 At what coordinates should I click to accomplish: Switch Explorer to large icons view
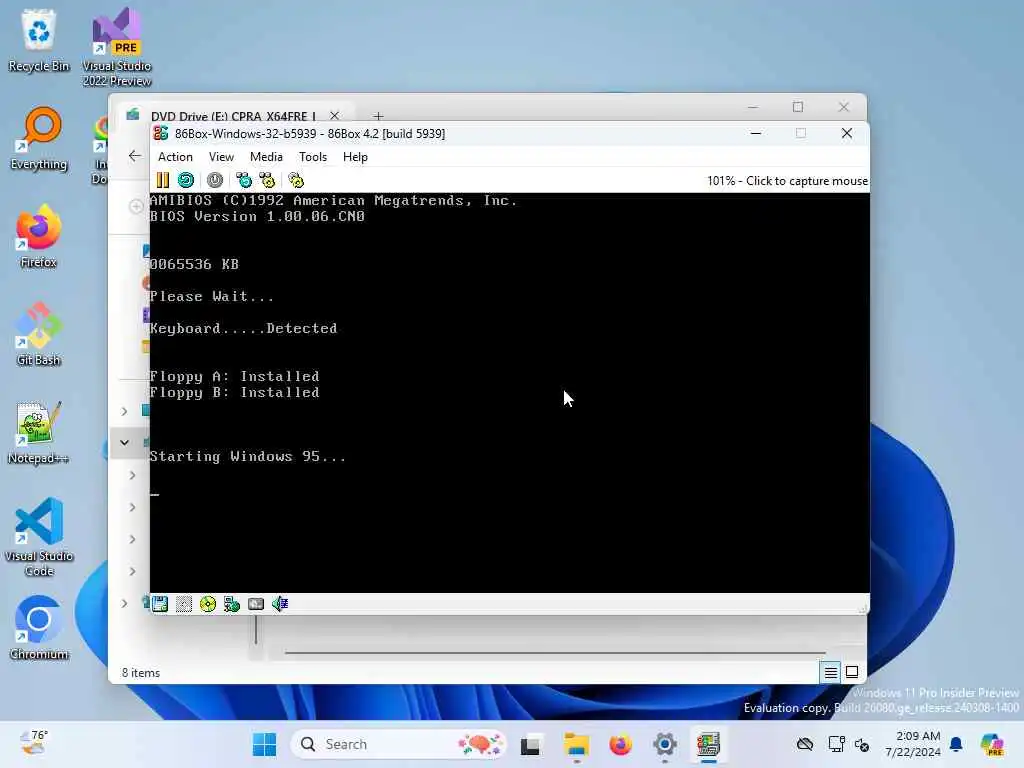(852, 672)
